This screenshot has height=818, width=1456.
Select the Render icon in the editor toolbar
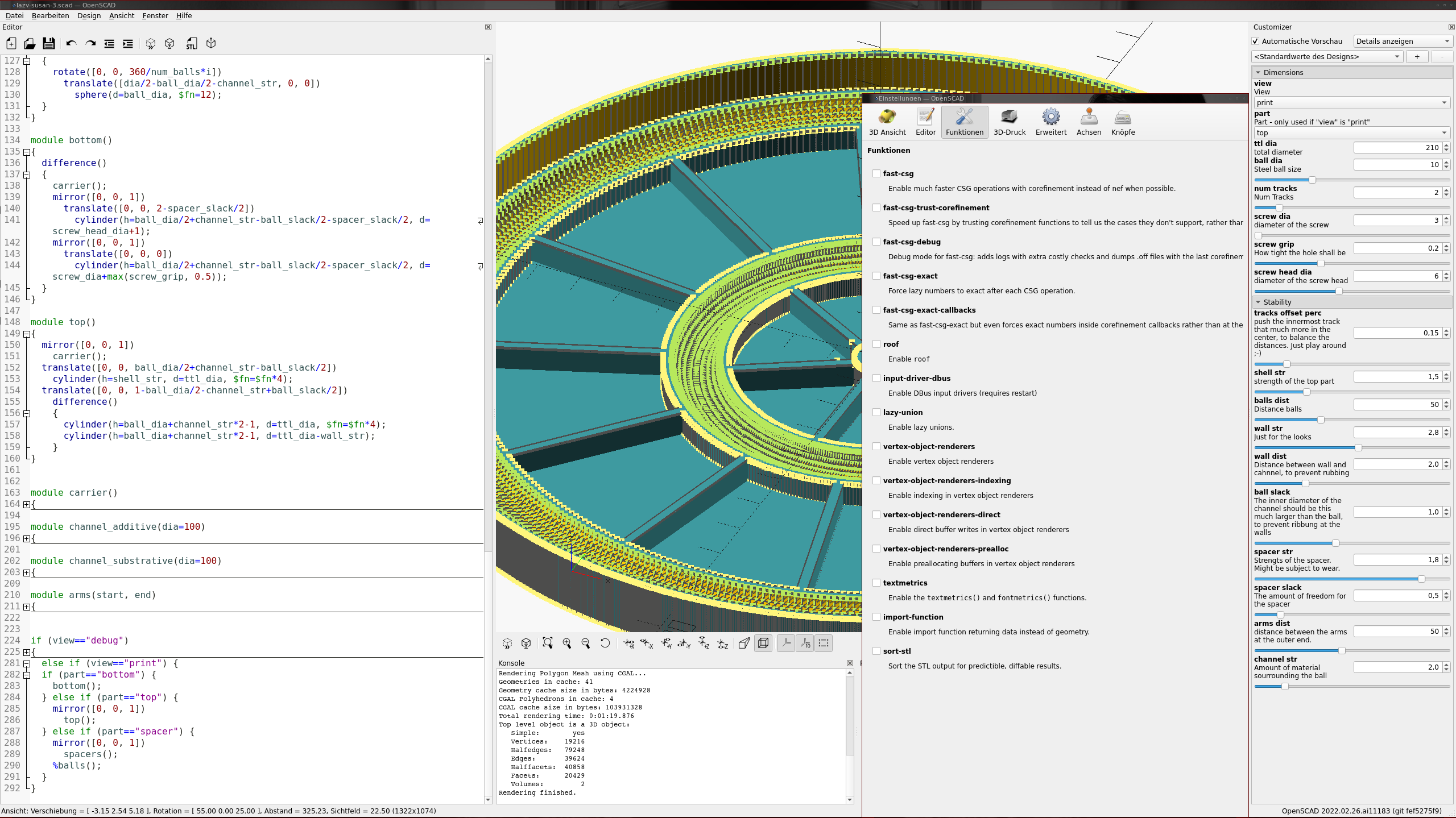[169, 43]
